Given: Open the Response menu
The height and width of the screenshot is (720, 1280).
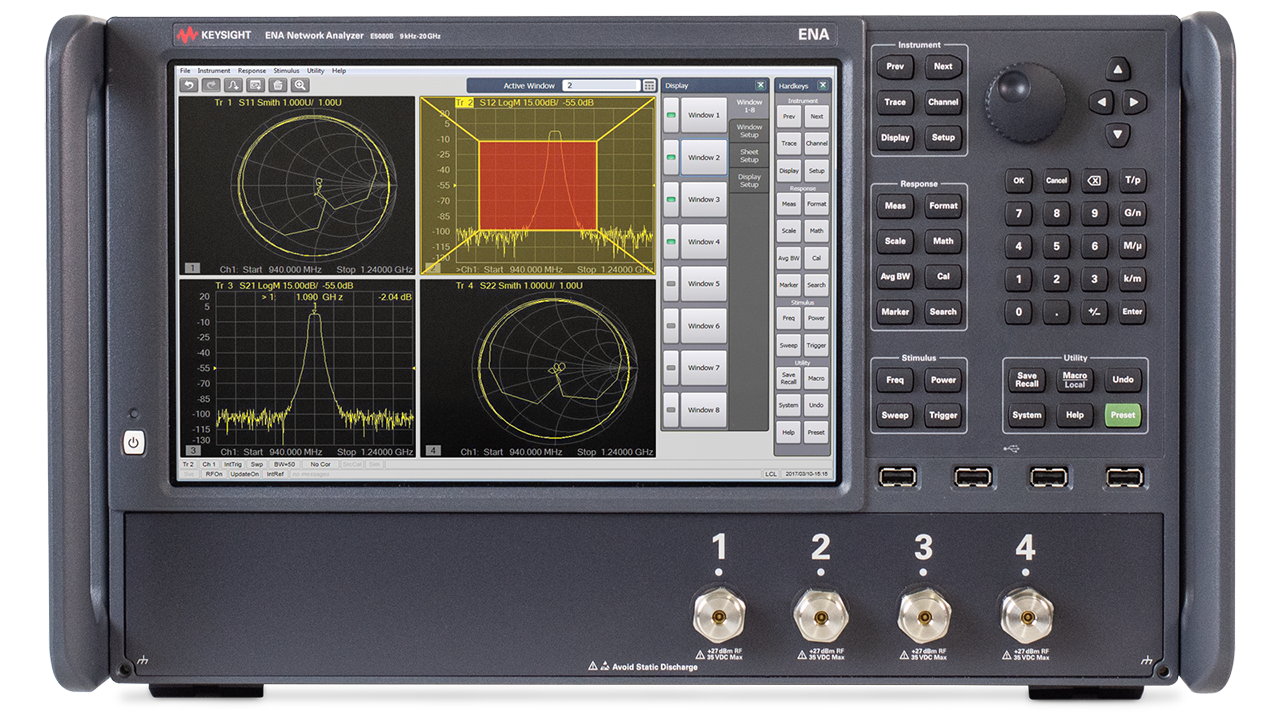Looking at the screenshot, I should point(253,71).
